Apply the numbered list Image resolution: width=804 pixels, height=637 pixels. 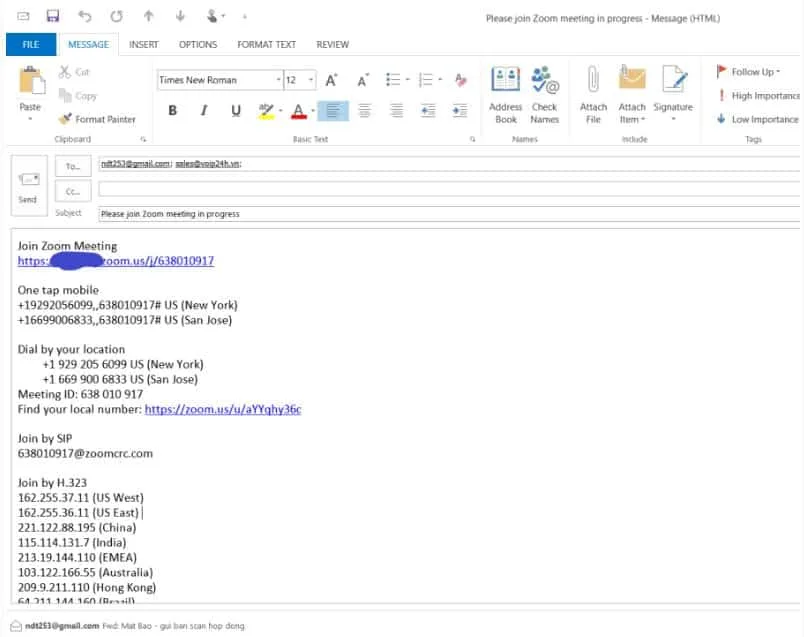pos(426,79)
